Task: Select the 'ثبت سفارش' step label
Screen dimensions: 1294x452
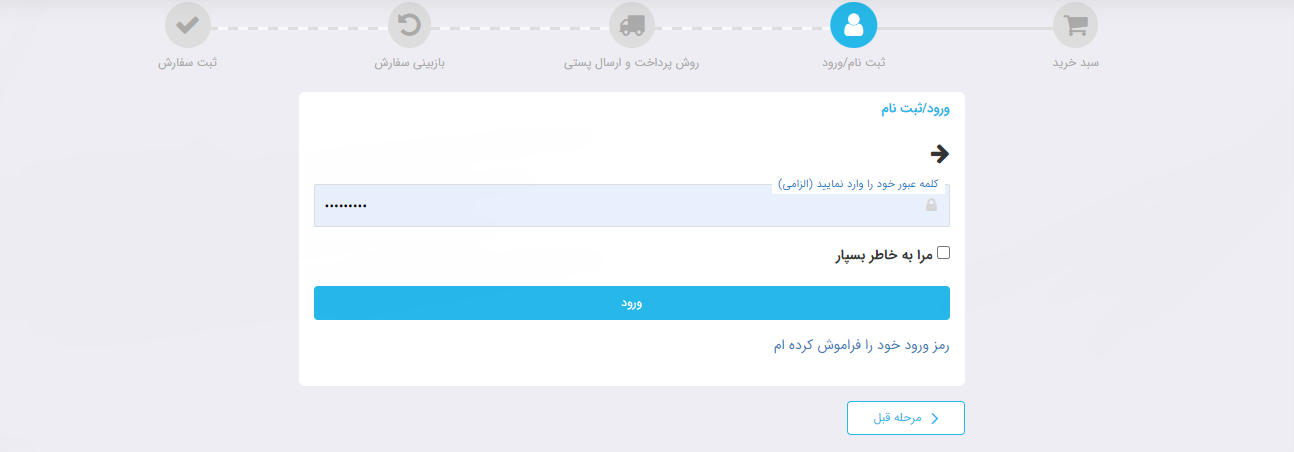Action: click(x=187, y=63)
